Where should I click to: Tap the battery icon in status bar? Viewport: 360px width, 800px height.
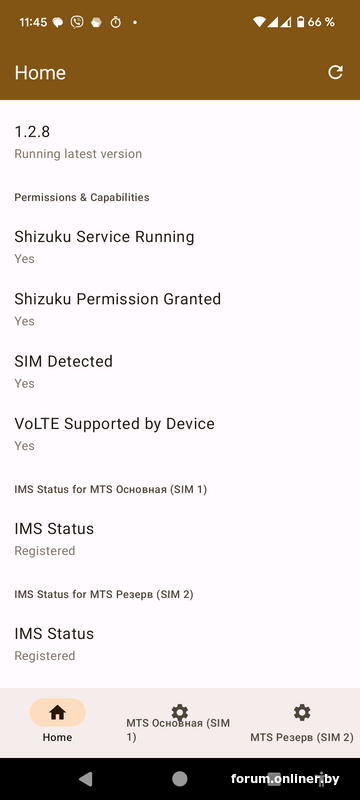tap(301, 22)
